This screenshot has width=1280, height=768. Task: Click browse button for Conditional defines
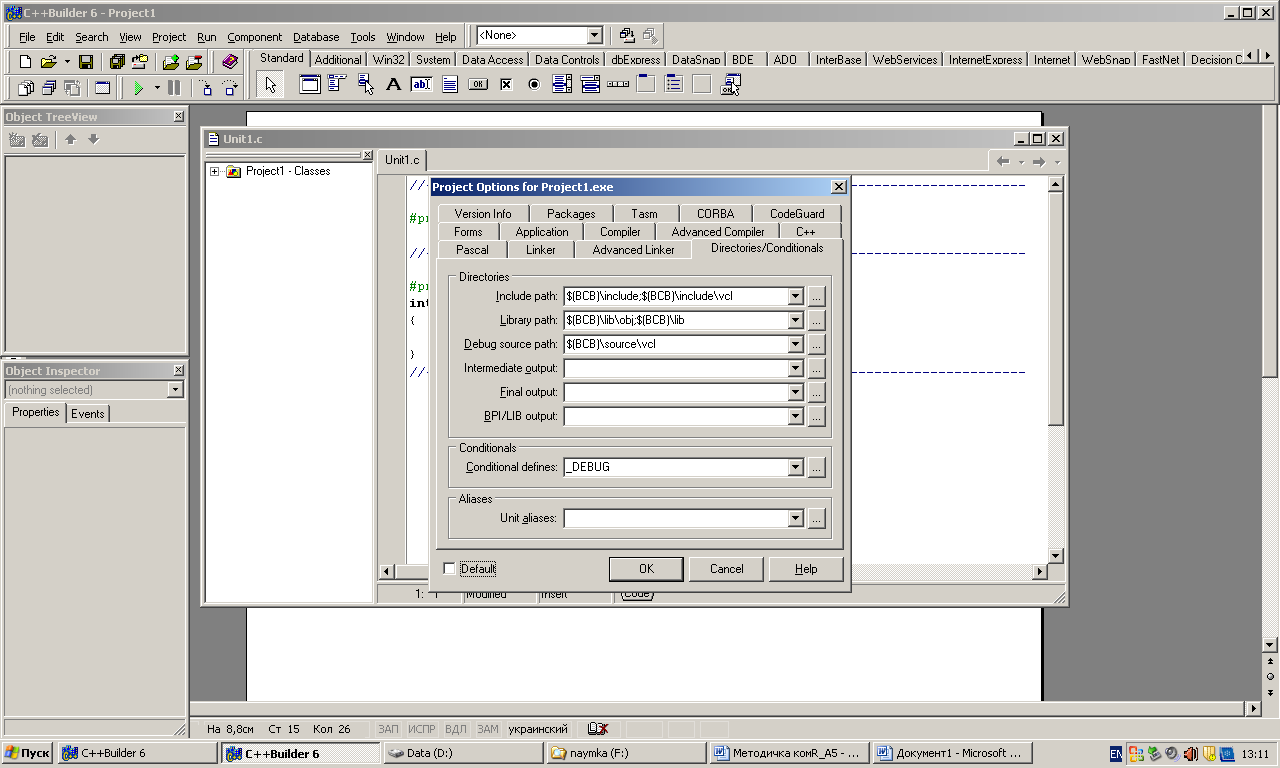click(x=817, y=467)
